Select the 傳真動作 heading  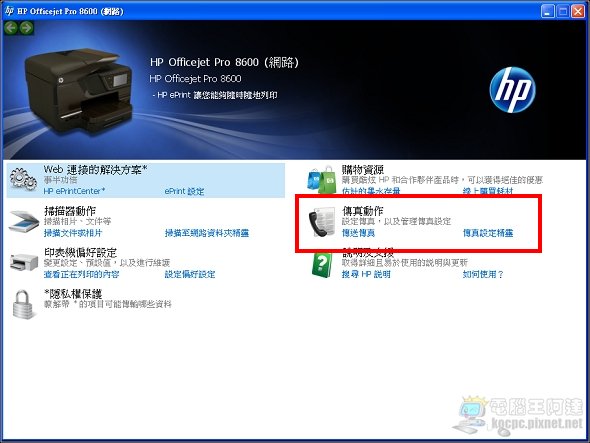[363, 211]
